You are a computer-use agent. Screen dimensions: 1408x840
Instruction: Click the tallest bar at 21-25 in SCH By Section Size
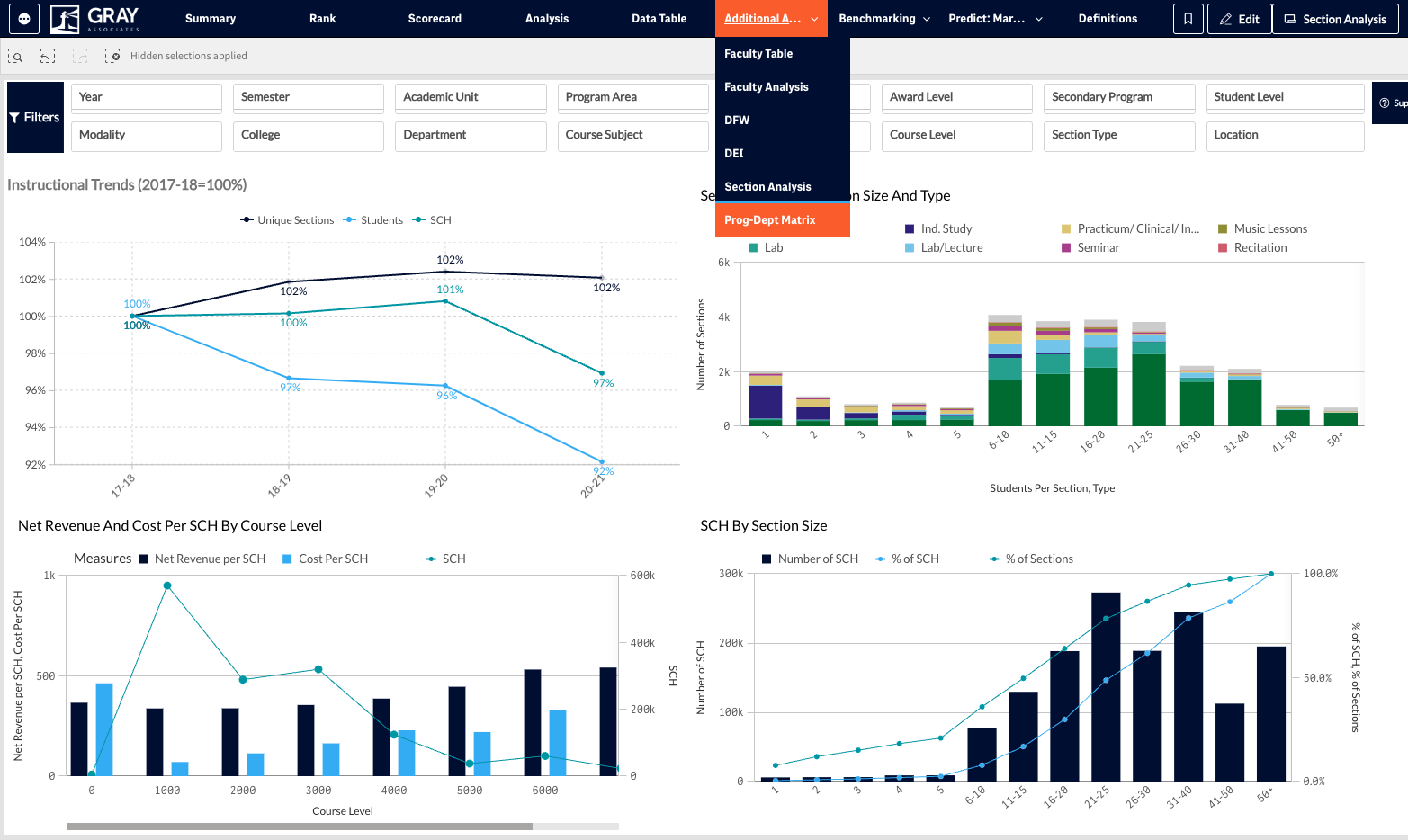coord(1106,686)
